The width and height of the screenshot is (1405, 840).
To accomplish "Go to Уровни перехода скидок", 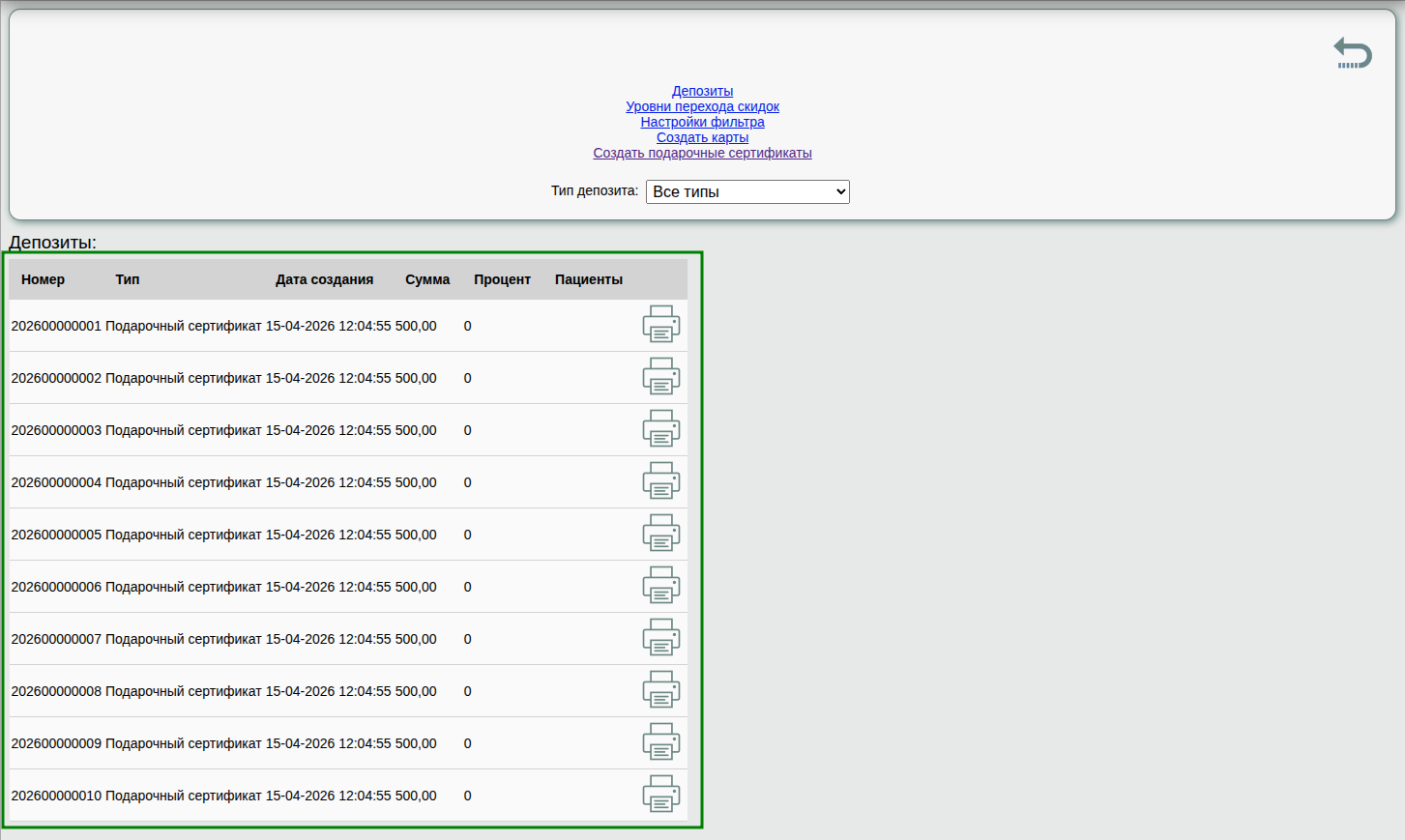I will pos(702,106).
